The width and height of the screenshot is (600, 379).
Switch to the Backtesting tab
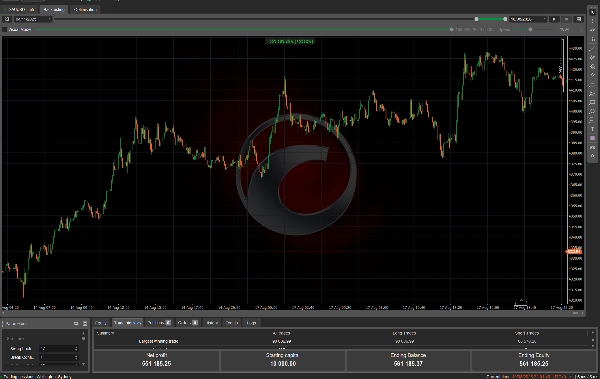pyautogui.click(x=53, y=9)
